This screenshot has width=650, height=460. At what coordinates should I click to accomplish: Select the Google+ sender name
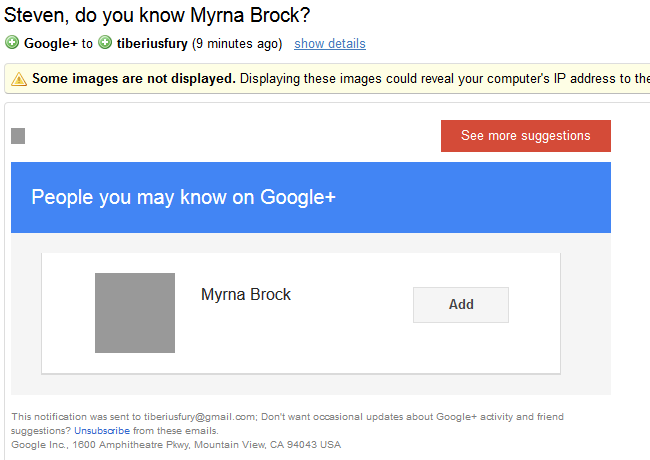point(51,44)
